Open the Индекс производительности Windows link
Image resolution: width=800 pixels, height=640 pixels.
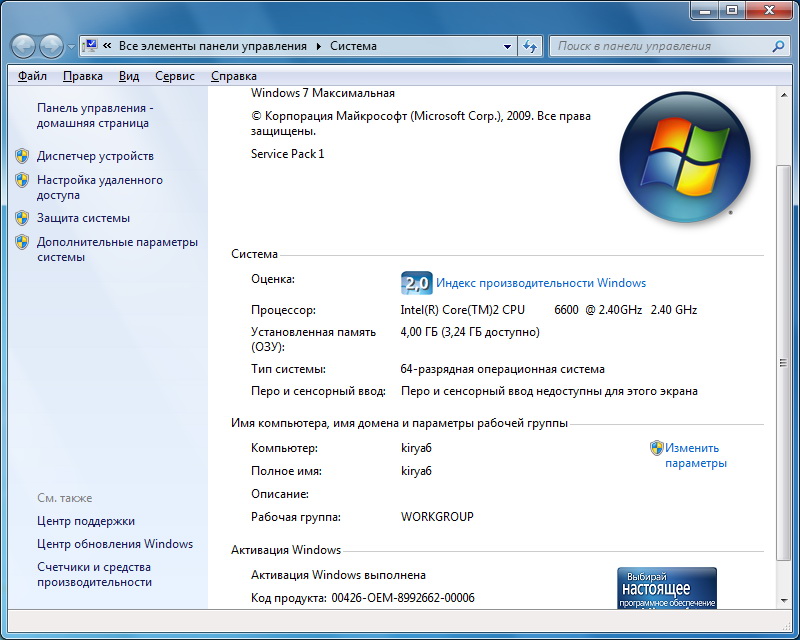click(540, 283)
